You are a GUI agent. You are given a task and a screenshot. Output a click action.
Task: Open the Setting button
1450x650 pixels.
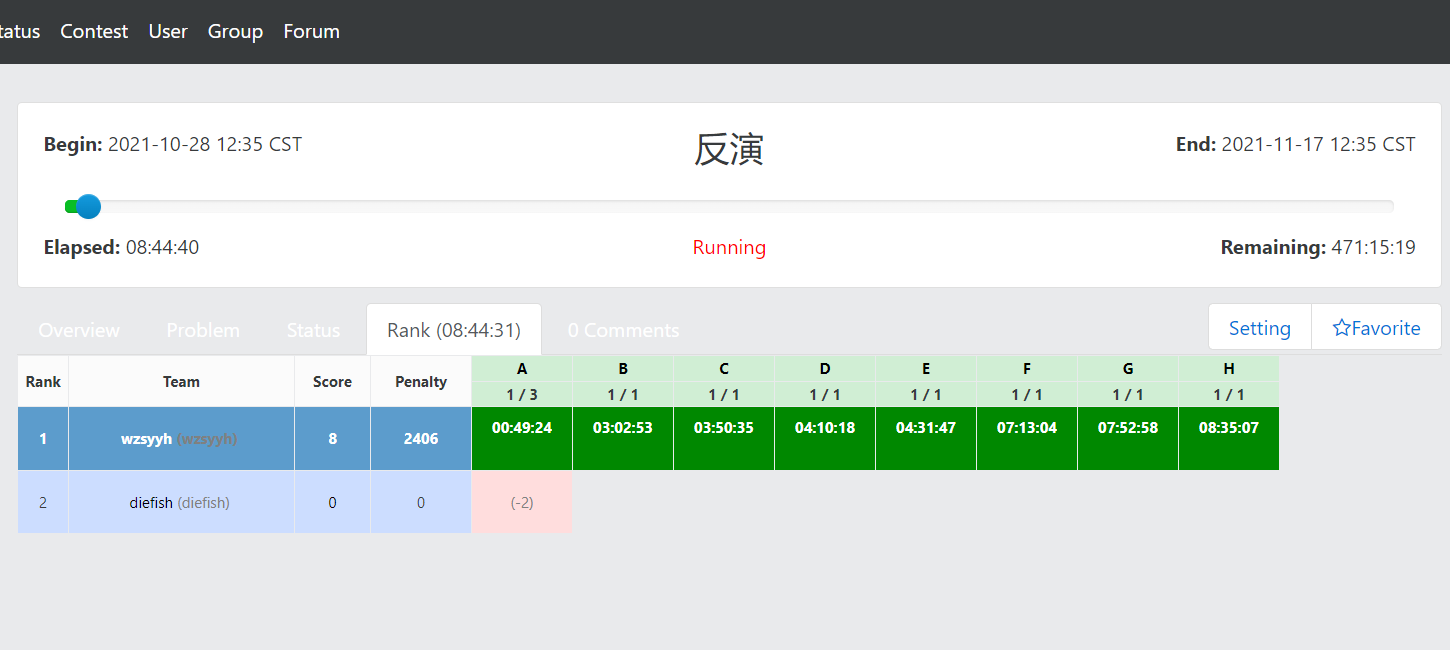coord(1259,328)
